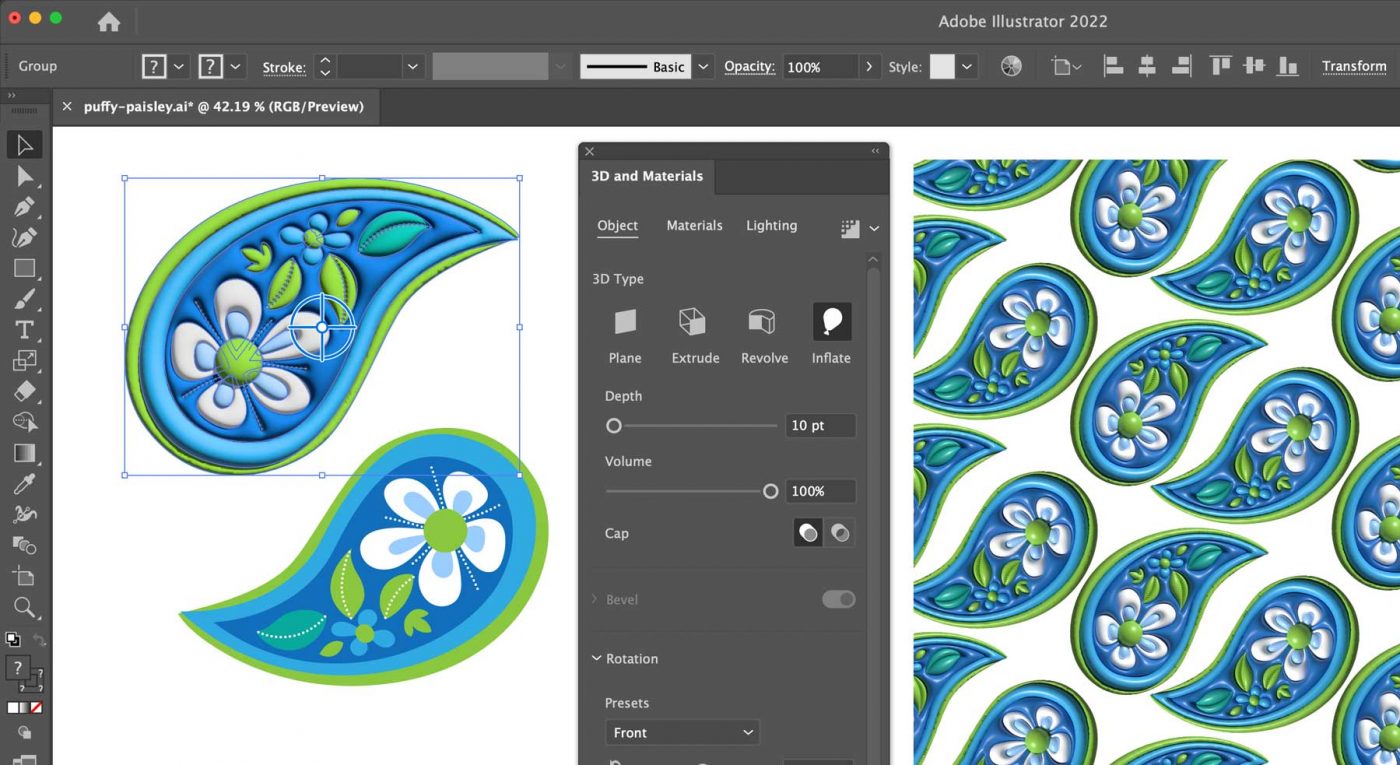Select the Type tool
This screenshot has height=765, width=1400.
(25, 330)
